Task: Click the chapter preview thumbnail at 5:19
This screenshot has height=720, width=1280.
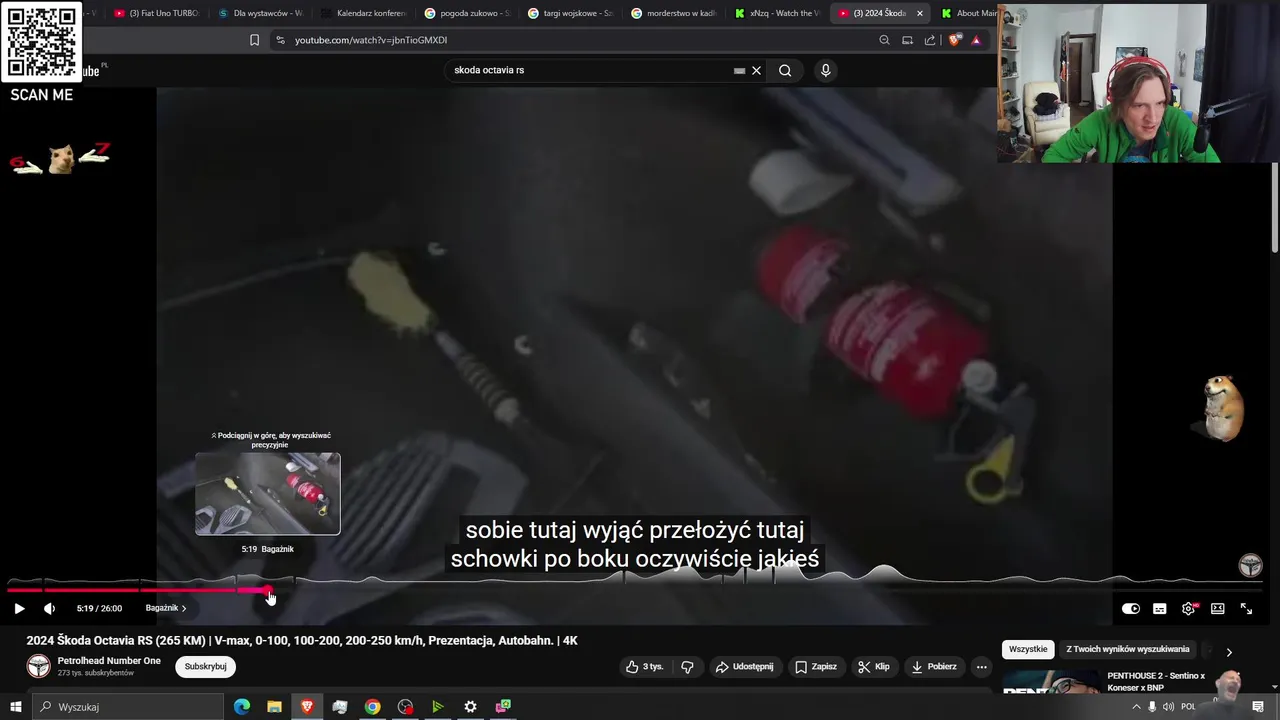Action: click(268, 494)
